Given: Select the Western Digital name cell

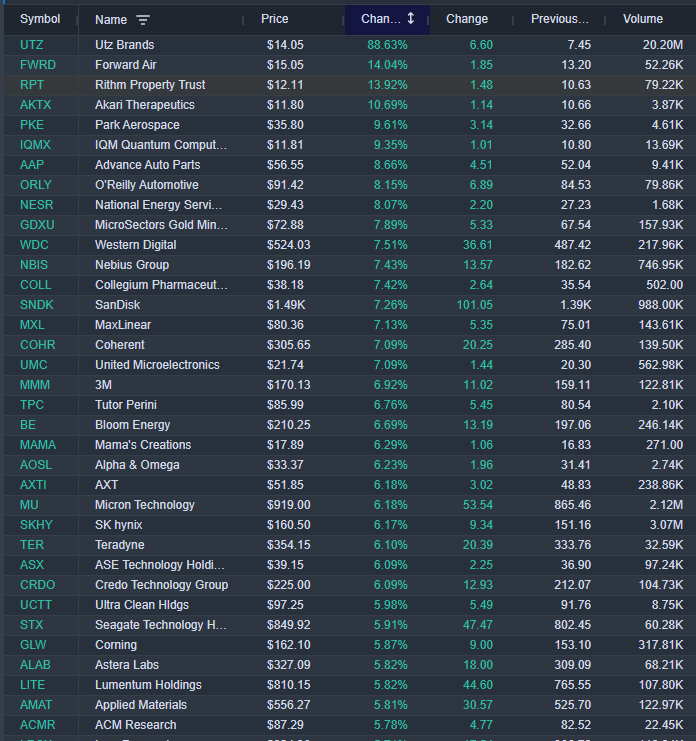Looking at the screenshot, I should tap(136, 245).
